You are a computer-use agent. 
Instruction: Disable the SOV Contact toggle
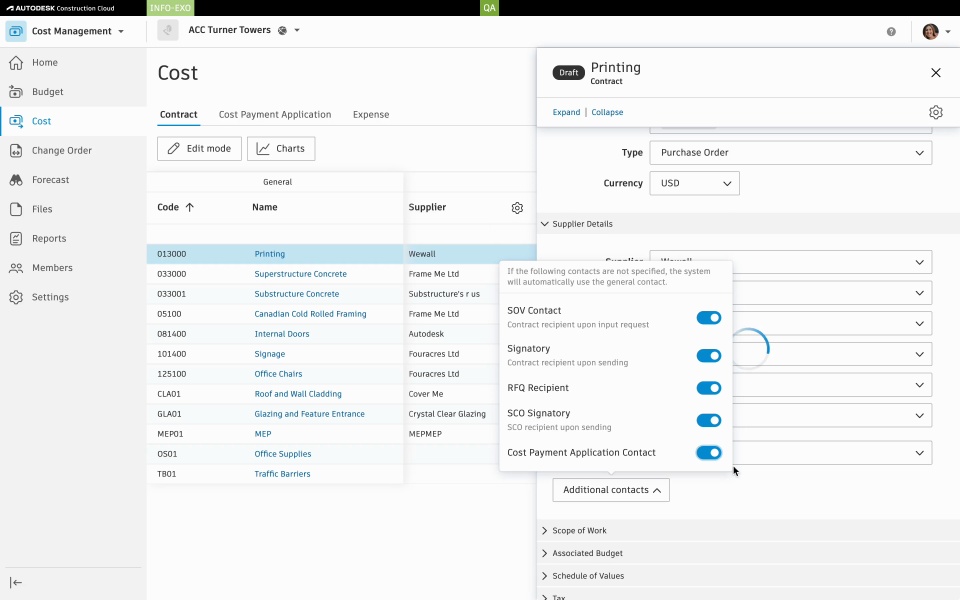coord(709,318)
